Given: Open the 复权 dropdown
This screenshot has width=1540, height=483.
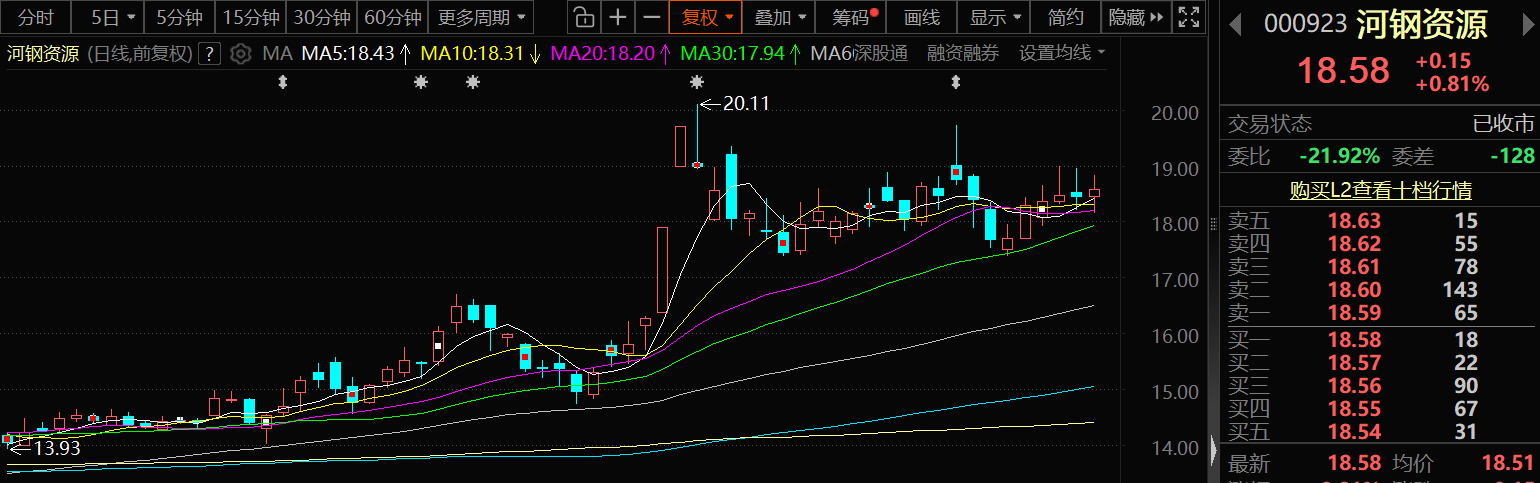Looking at the screenshot, I should 708,17.
